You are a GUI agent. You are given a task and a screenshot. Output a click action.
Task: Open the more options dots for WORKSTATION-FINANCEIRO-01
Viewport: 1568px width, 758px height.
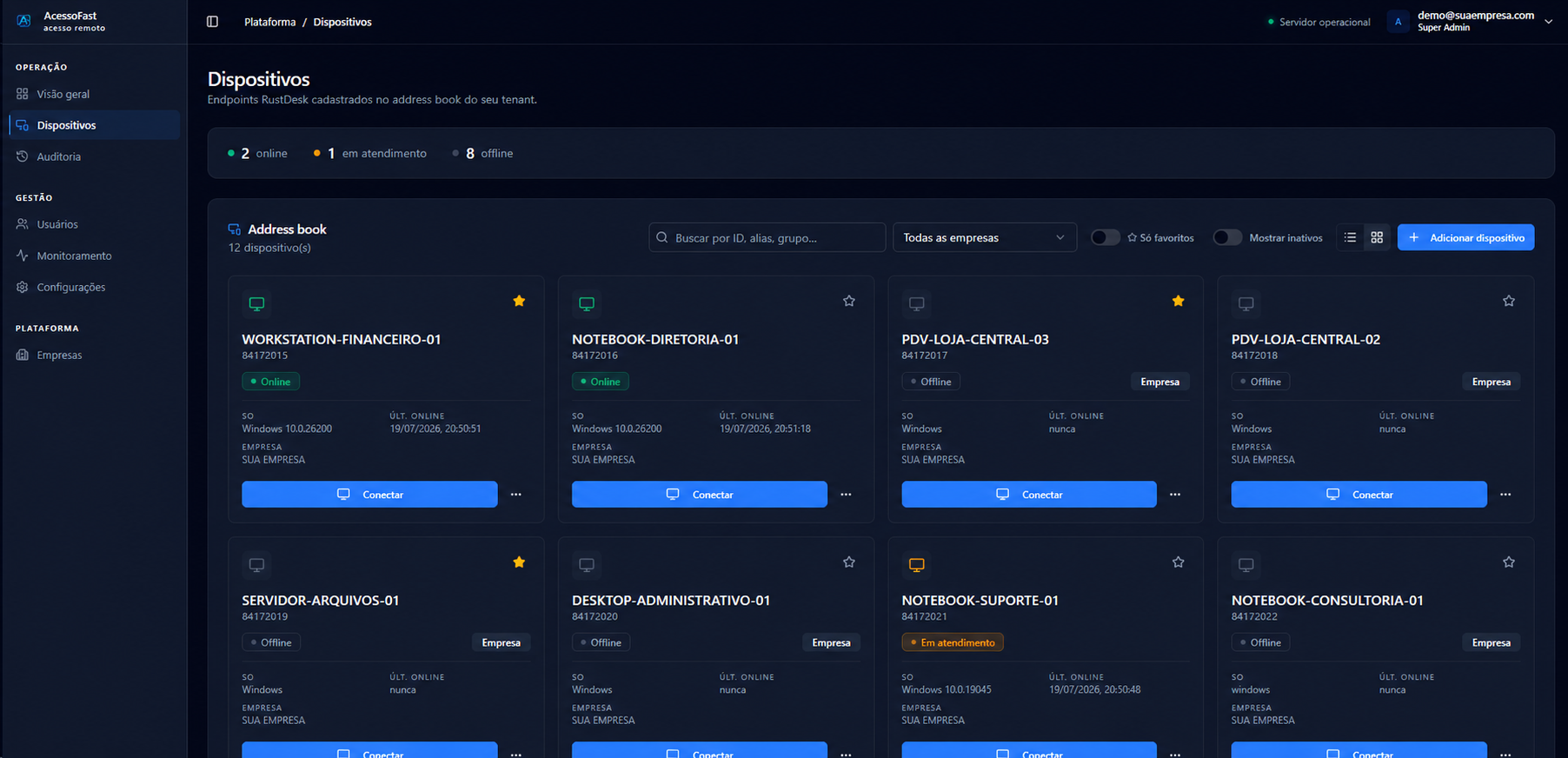516,495
